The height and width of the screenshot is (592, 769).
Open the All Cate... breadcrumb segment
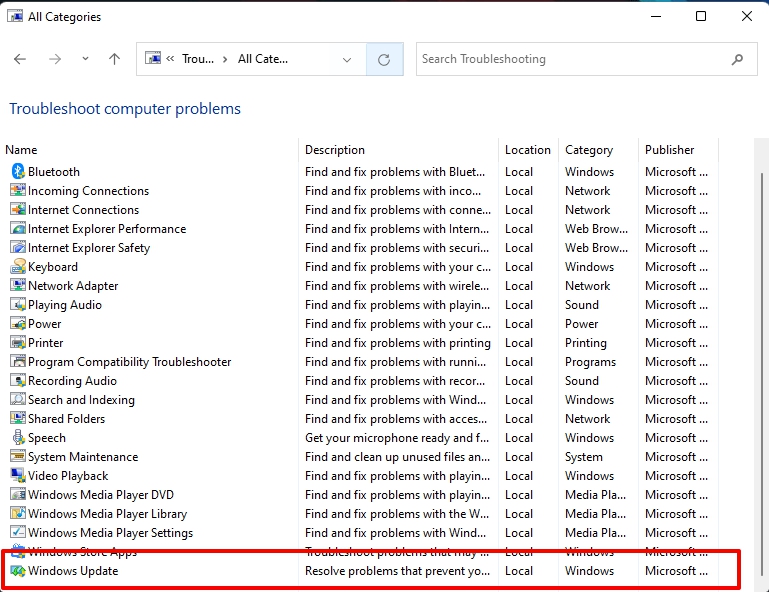click(263, 59)
